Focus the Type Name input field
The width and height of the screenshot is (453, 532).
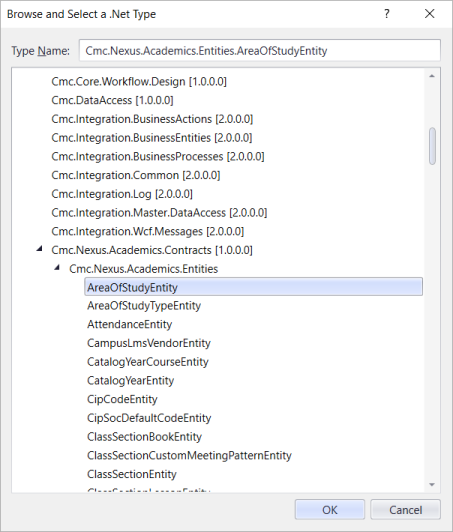click(260, 51)
